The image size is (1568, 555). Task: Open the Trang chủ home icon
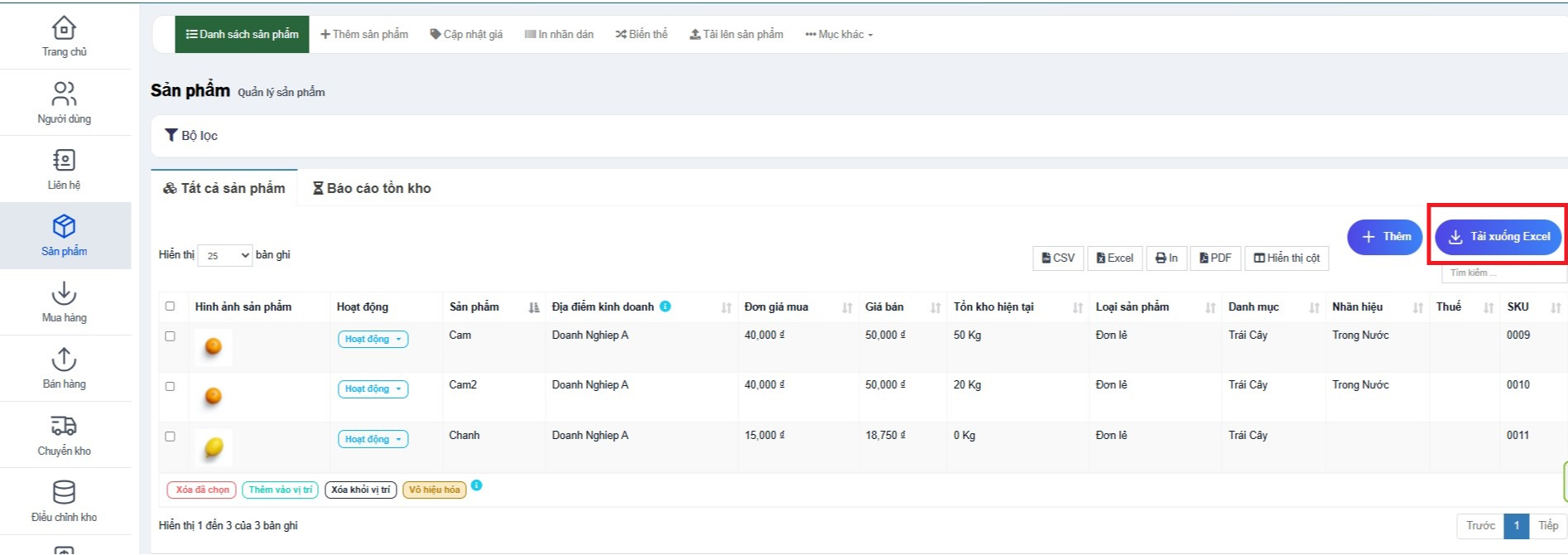point(64,28)
